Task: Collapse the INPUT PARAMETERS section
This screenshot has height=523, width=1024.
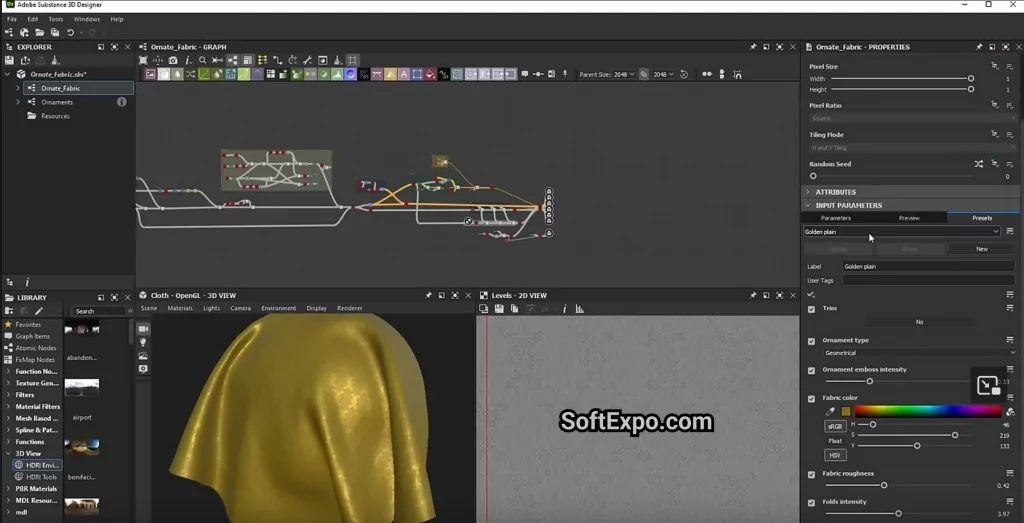Action: (807, 205)
